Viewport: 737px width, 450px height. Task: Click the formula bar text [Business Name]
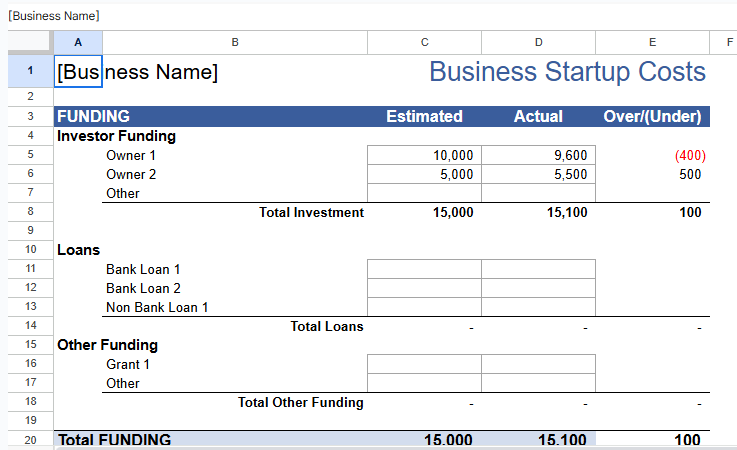pyautogui.click(x=54, y=16)
